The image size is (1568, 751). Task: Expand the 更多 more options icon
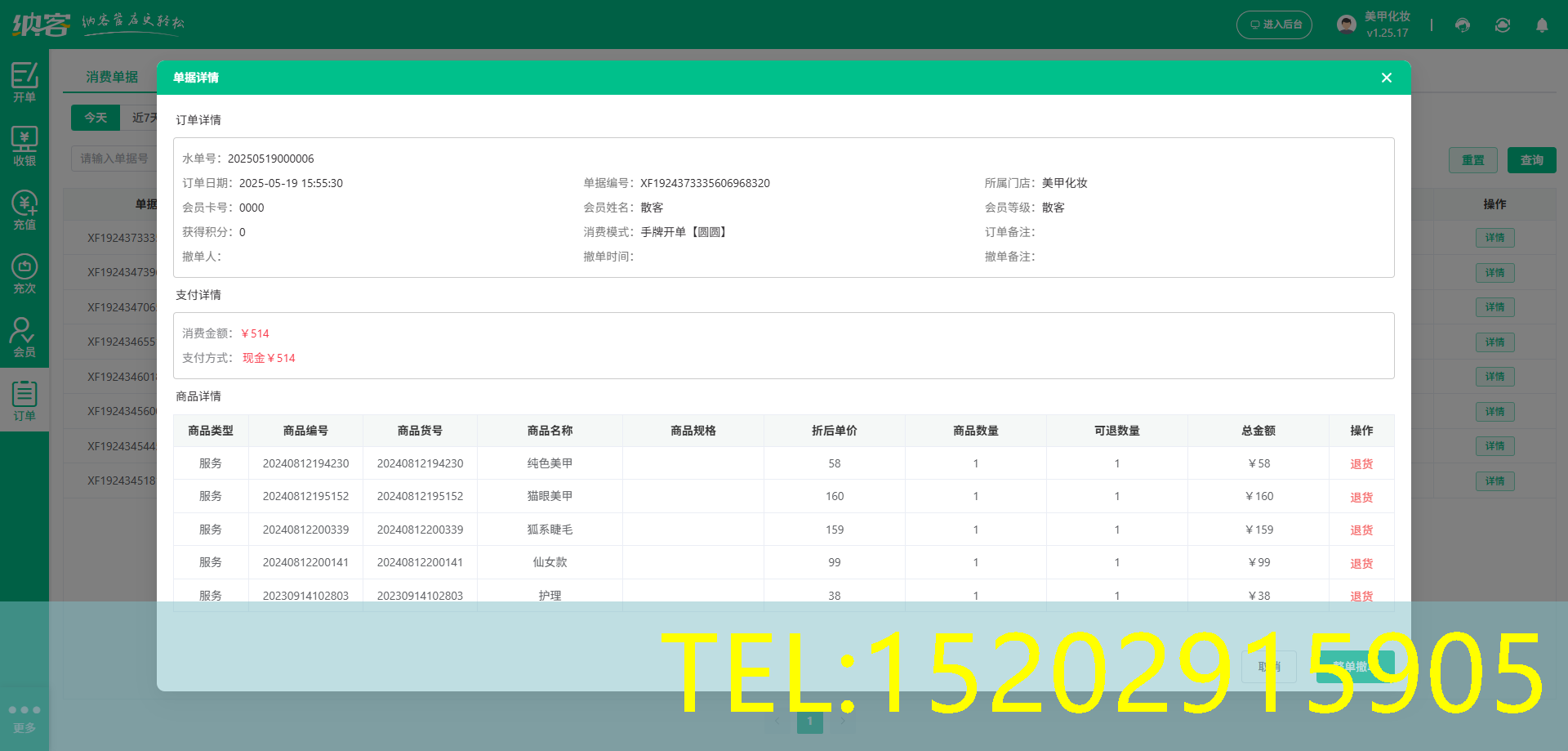24,716
